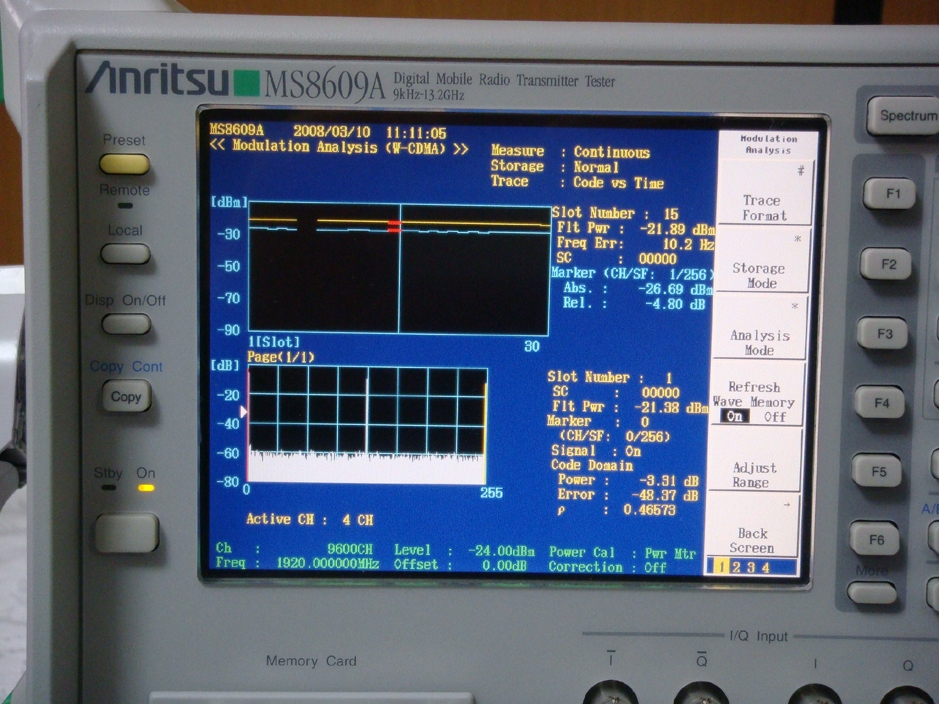
Task: Click the lower Flt Pwr '-21.38 dBm' value
Action: 671,408
